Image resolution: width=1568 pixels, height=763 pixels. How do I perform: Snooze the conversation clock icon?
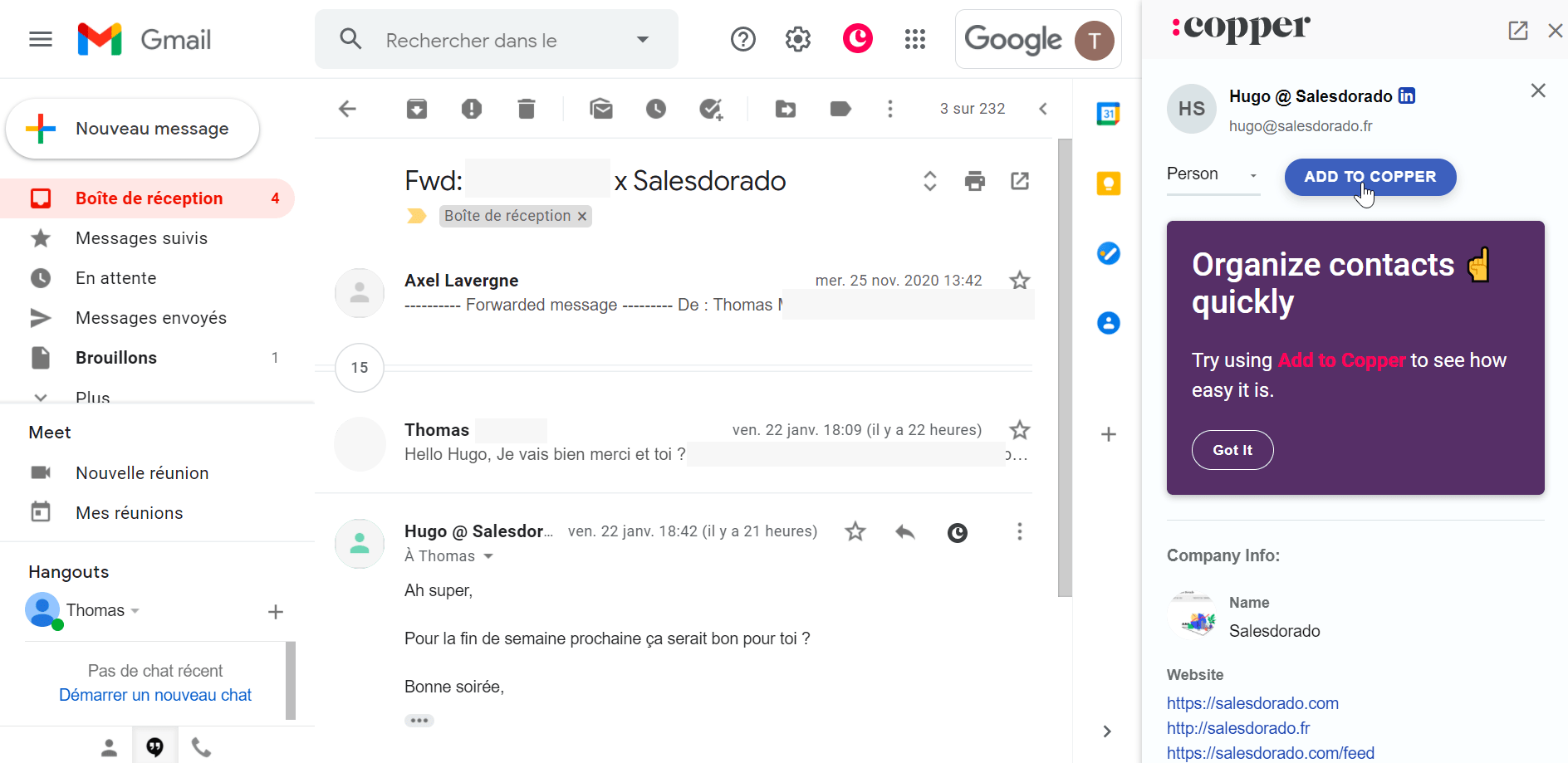click(x=656, y=109)
